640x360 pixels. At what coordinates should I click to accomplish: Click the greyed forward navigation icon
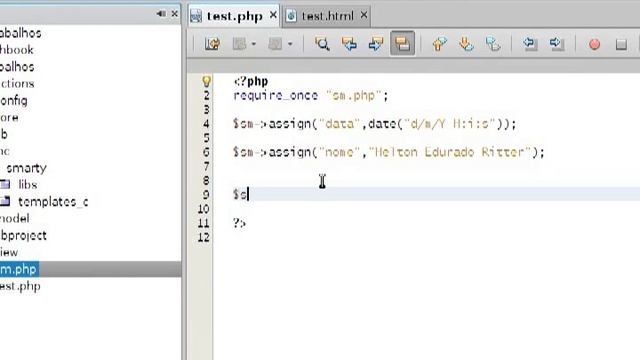(275, 43)
